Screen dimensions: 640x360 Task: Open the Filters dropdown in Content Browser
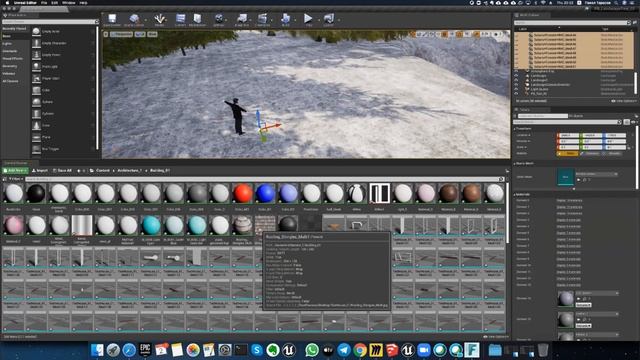[x=16, y=179]
